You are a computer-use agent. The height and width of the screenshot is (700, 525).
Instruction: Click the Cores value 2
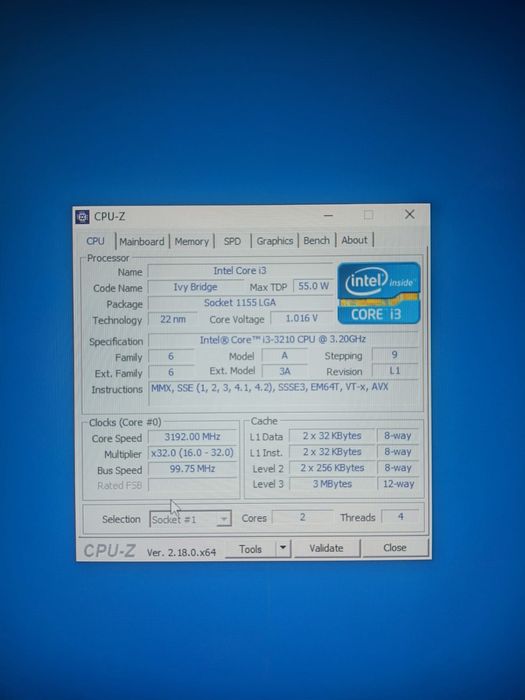point(302,517)
